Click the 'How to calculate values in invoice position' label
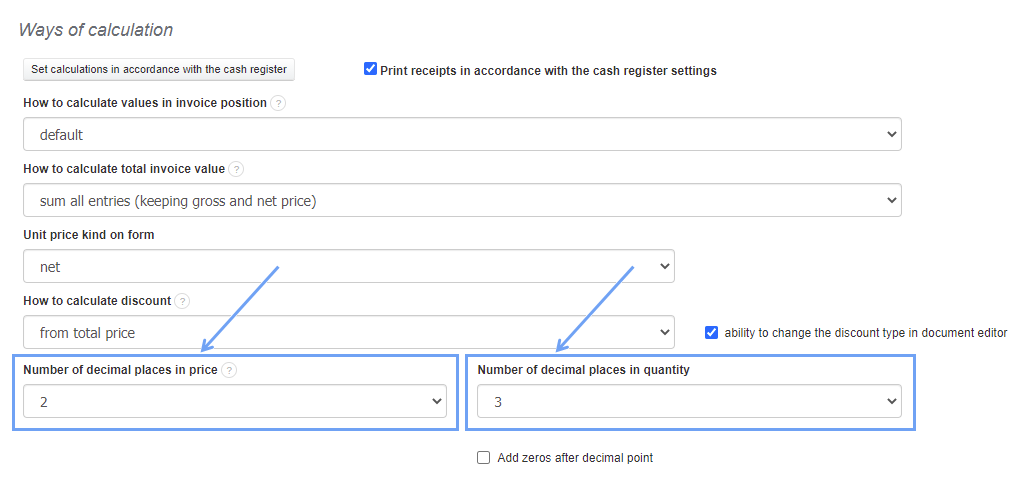Viewport: 1017px width, 481px height. 145,103
